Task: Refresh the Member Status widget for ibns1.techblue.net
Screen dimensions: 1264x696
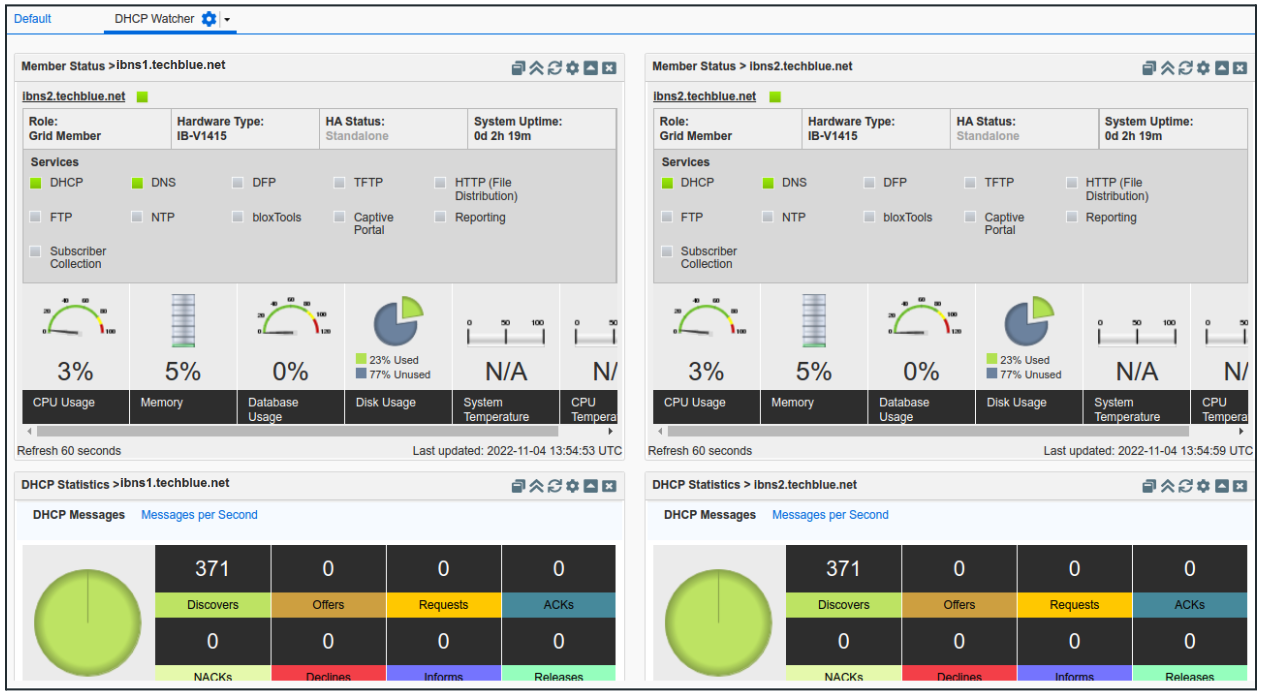Action: tap(556, 67)
